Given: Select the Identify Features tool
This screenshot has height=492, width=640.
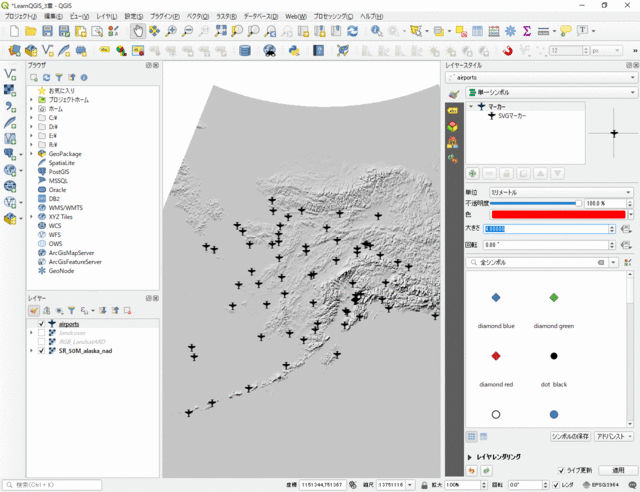Looking at the screenshot, I should [x=376, y=31].
